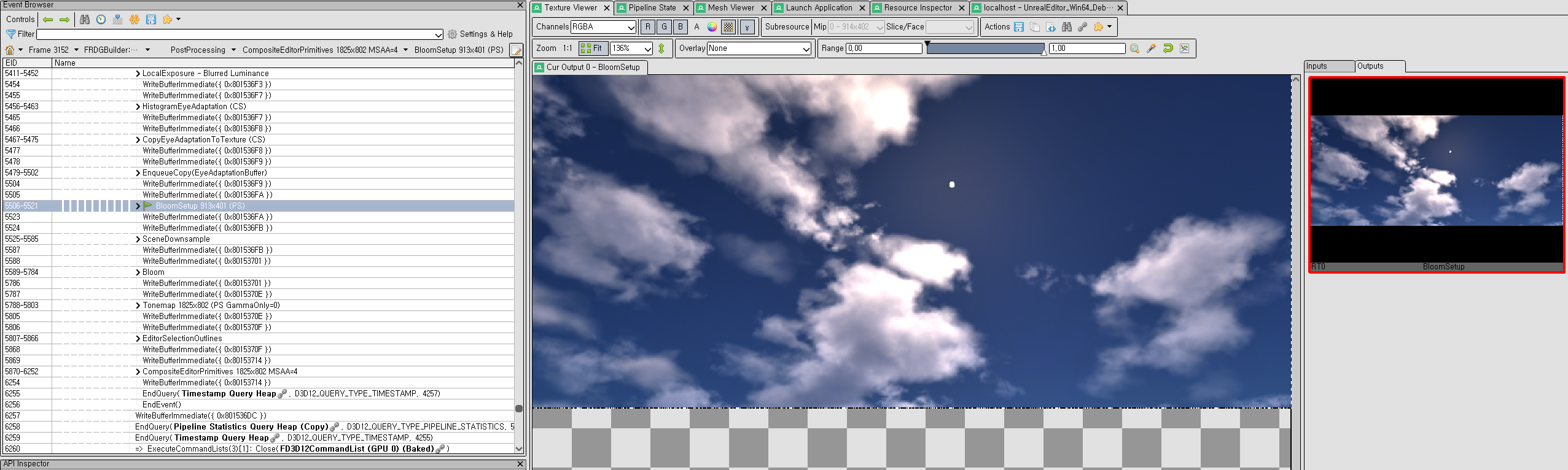Expand the EditorSelectionOutlines event group
This screenshot has height=470, width=1568.
138,339
